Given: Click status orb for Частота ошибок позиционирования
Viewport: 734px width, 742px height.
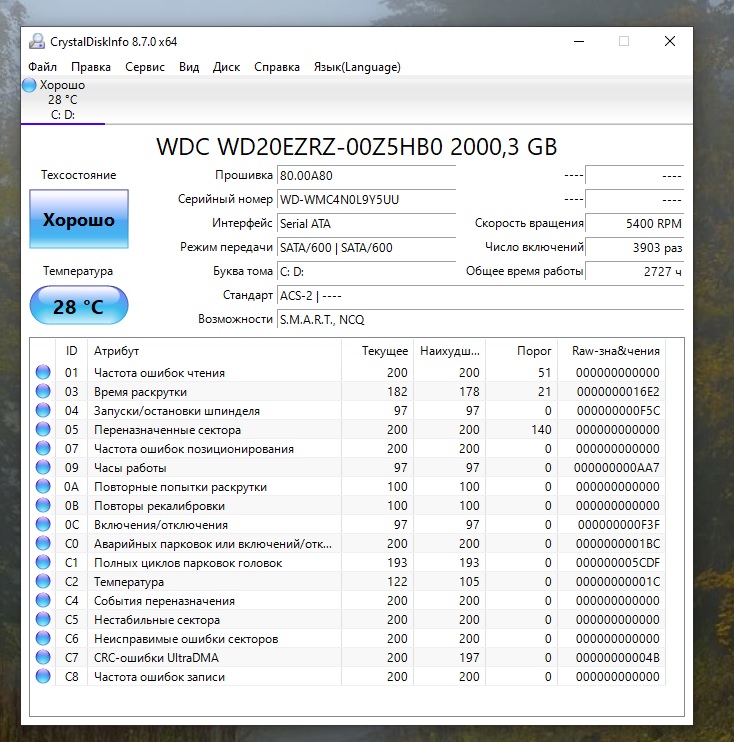Looking at the screenshot, I should point(43,448).
